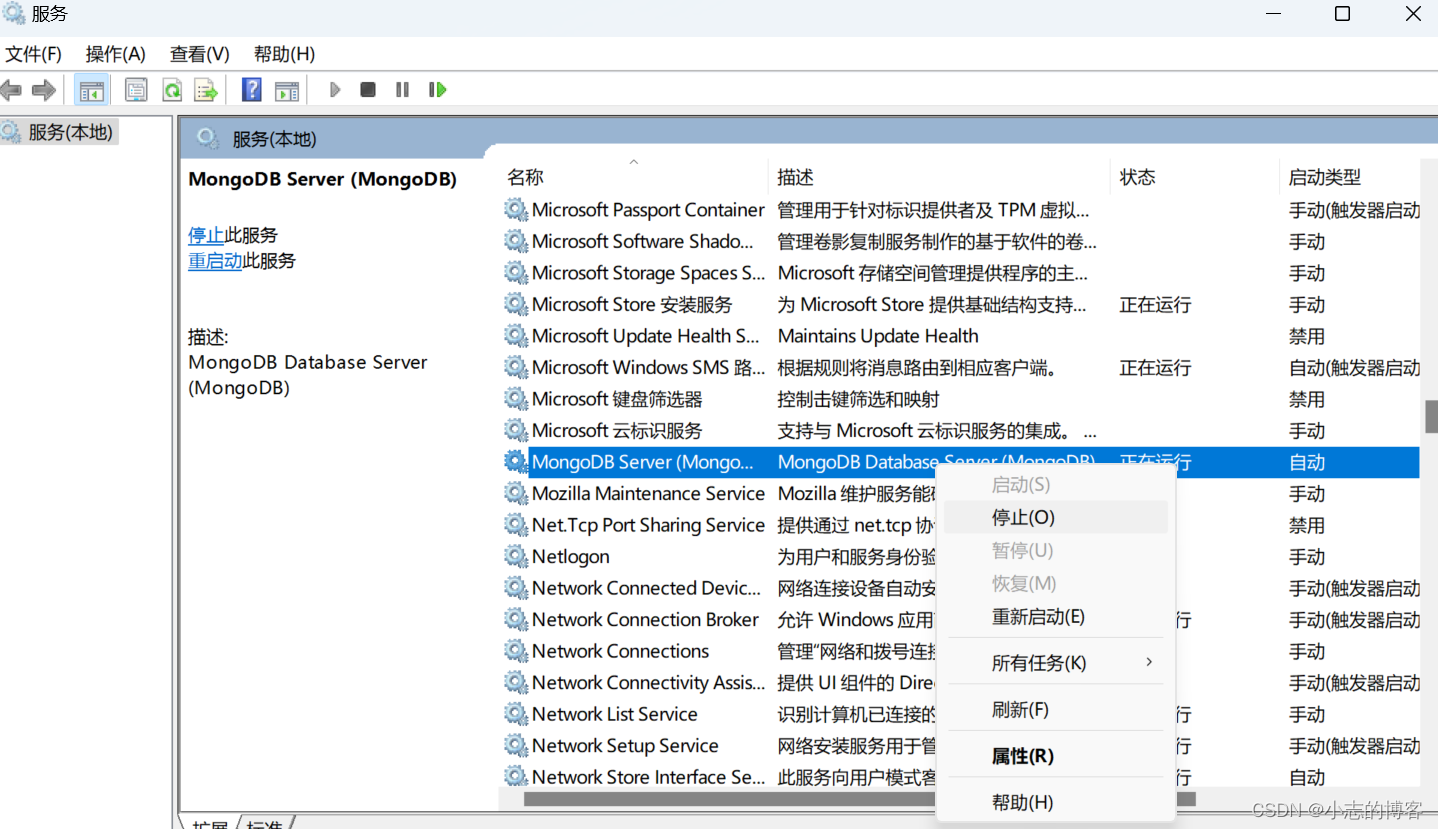The height and width of the screenshot is (829, 1438).
Task: Click gear icon beside Microsoft Store 安装服务
Action: tap(516, 304)
